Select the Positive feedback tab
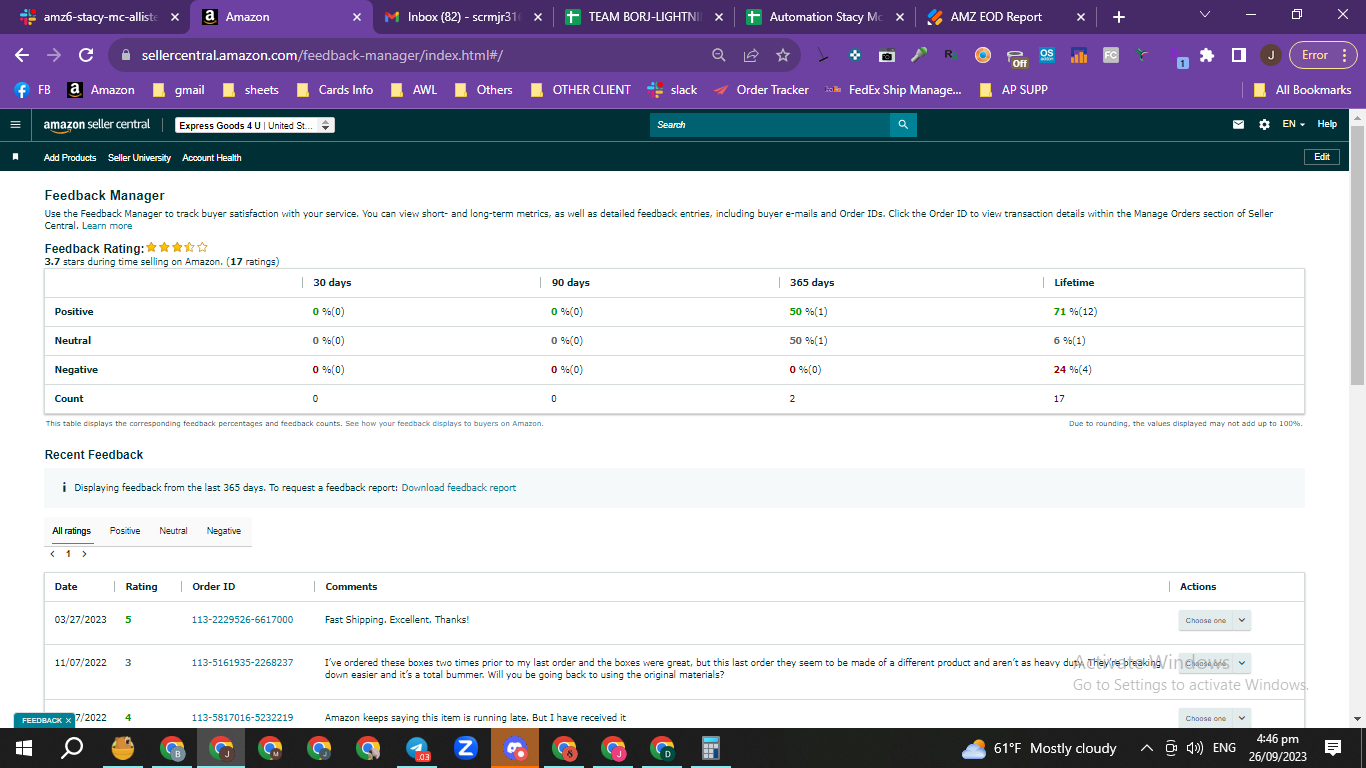Image resolution: width=1366 pixels, height=768 pixels. (125, 531)
